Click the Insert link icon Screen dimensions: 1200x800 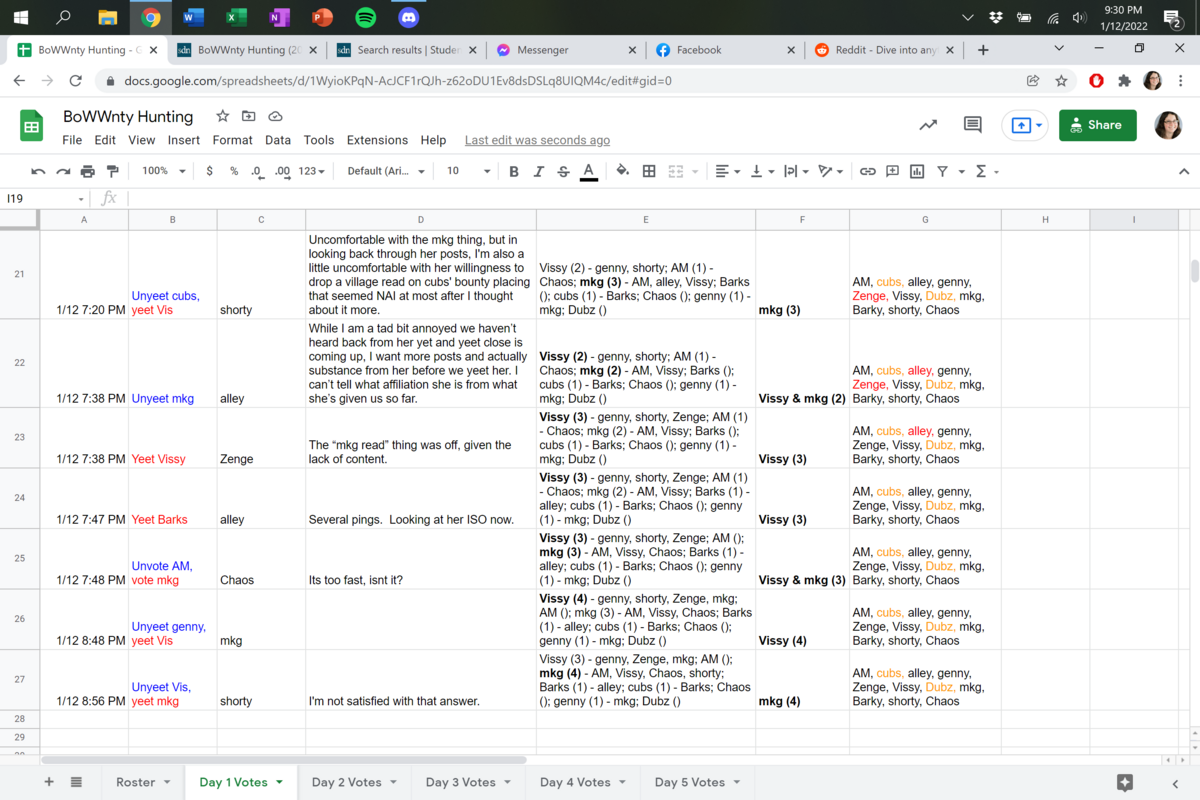coord(868,171)
